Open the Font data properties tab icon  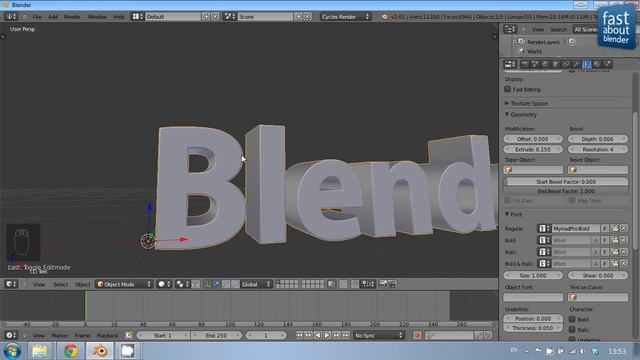pos(587,64)
